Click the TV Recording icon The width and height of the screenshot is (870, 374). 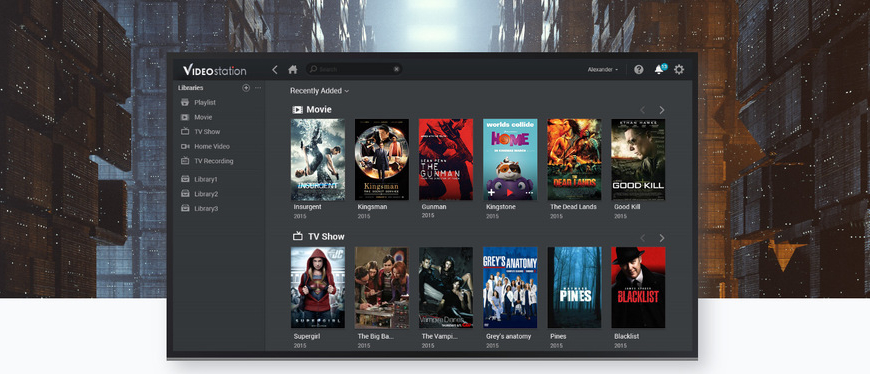click(x=185, y=161)
